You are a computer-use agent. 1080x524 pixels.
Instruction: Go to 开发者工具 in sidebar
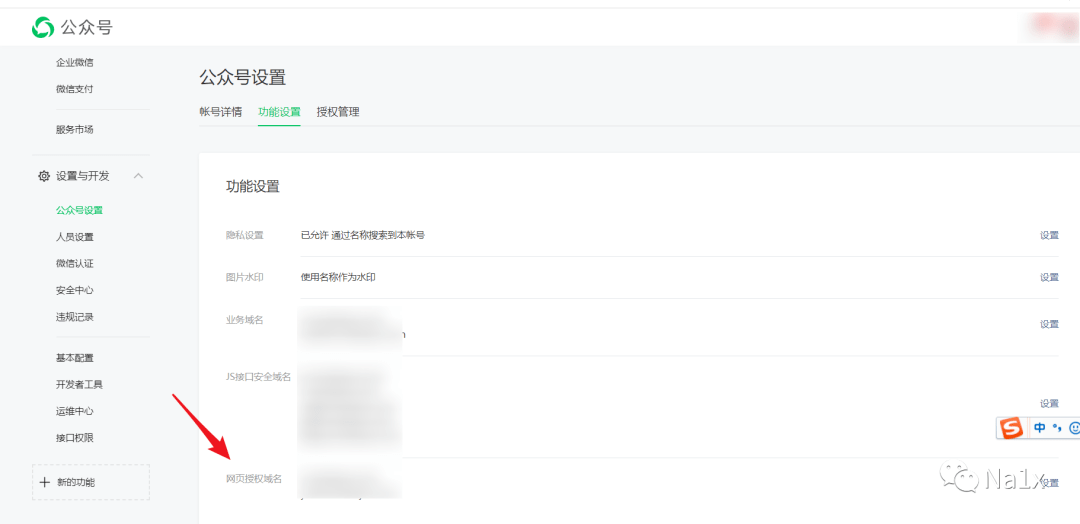pyautogui.click(x=79, y=385)
